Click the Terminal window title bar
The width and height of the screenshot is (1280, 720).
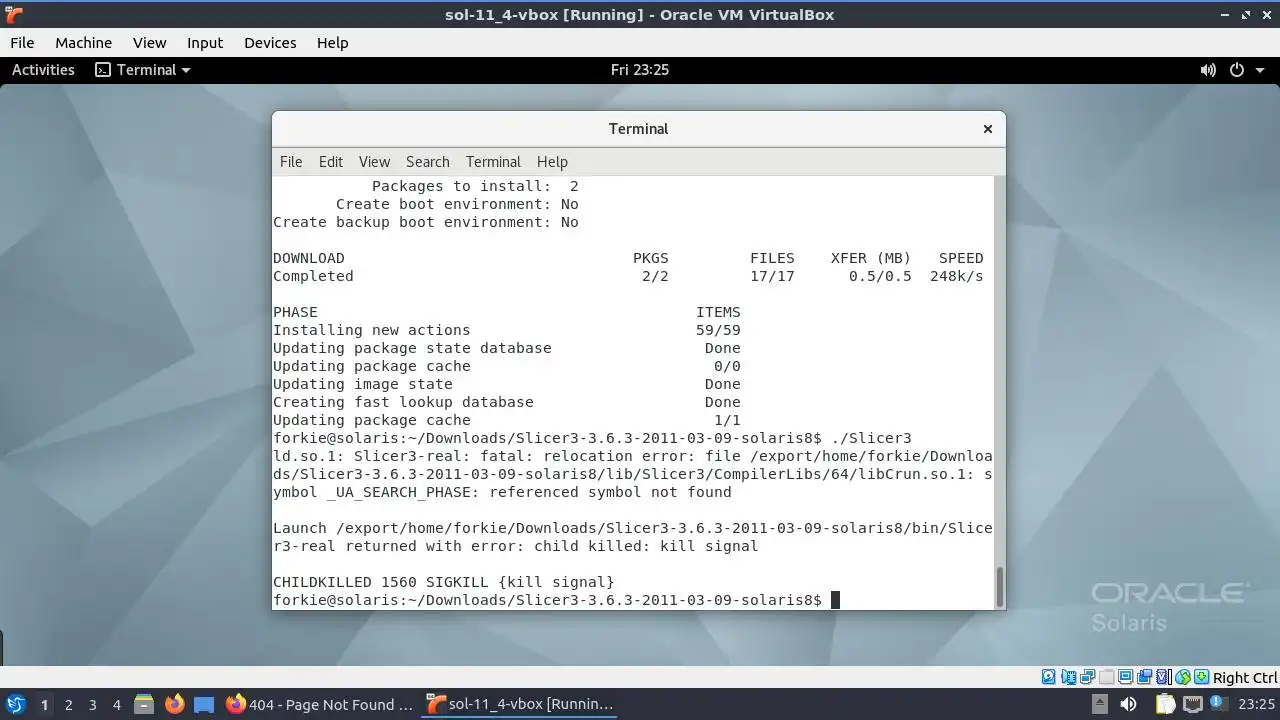pyautogui.click(x=638, y=129)
